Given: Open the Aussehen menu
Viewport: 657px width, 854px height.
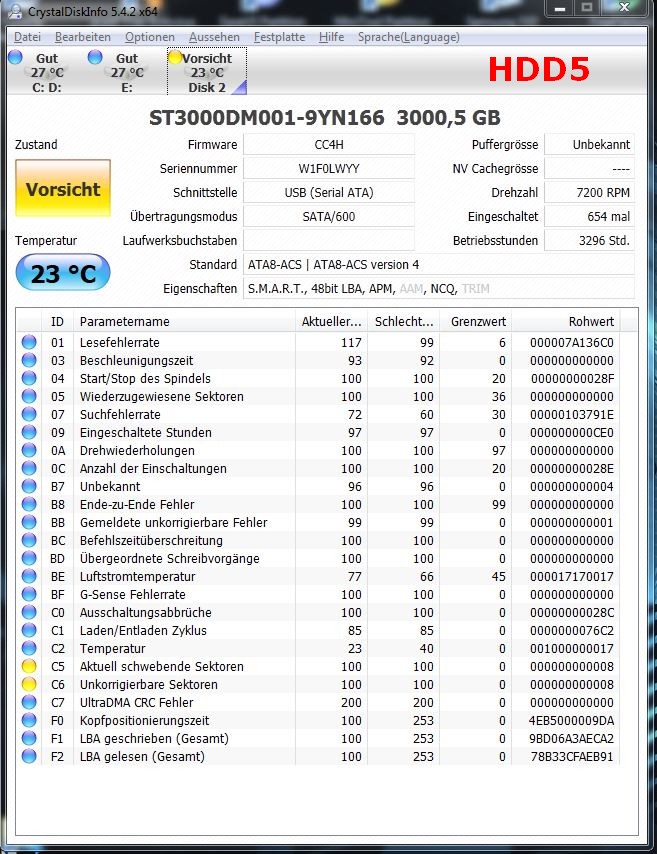Looking at the screenshot, I should tap(214, 37).
